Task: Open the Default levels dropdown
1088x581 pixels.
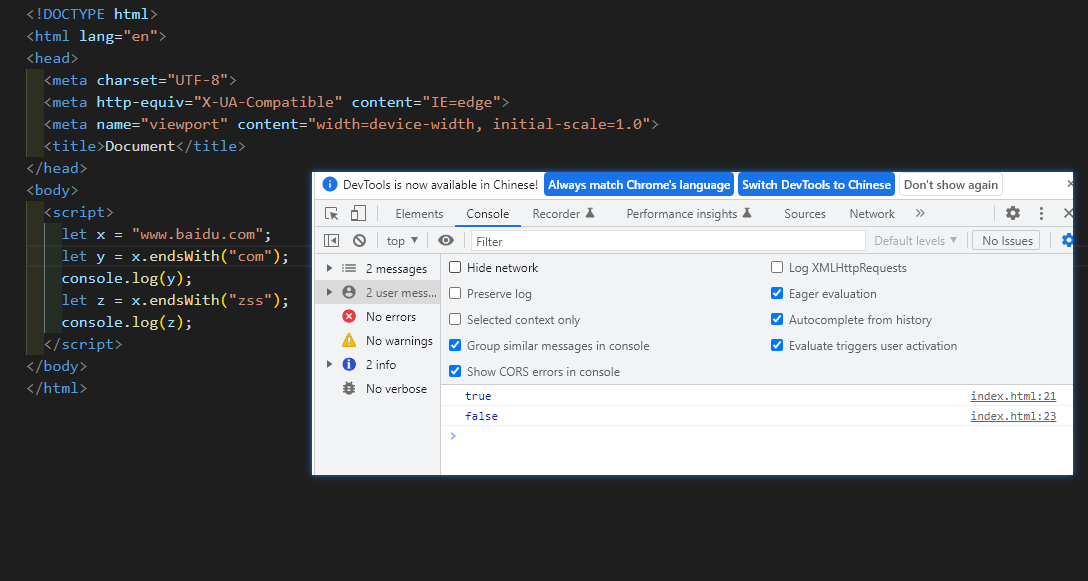Action: (915, 241)
